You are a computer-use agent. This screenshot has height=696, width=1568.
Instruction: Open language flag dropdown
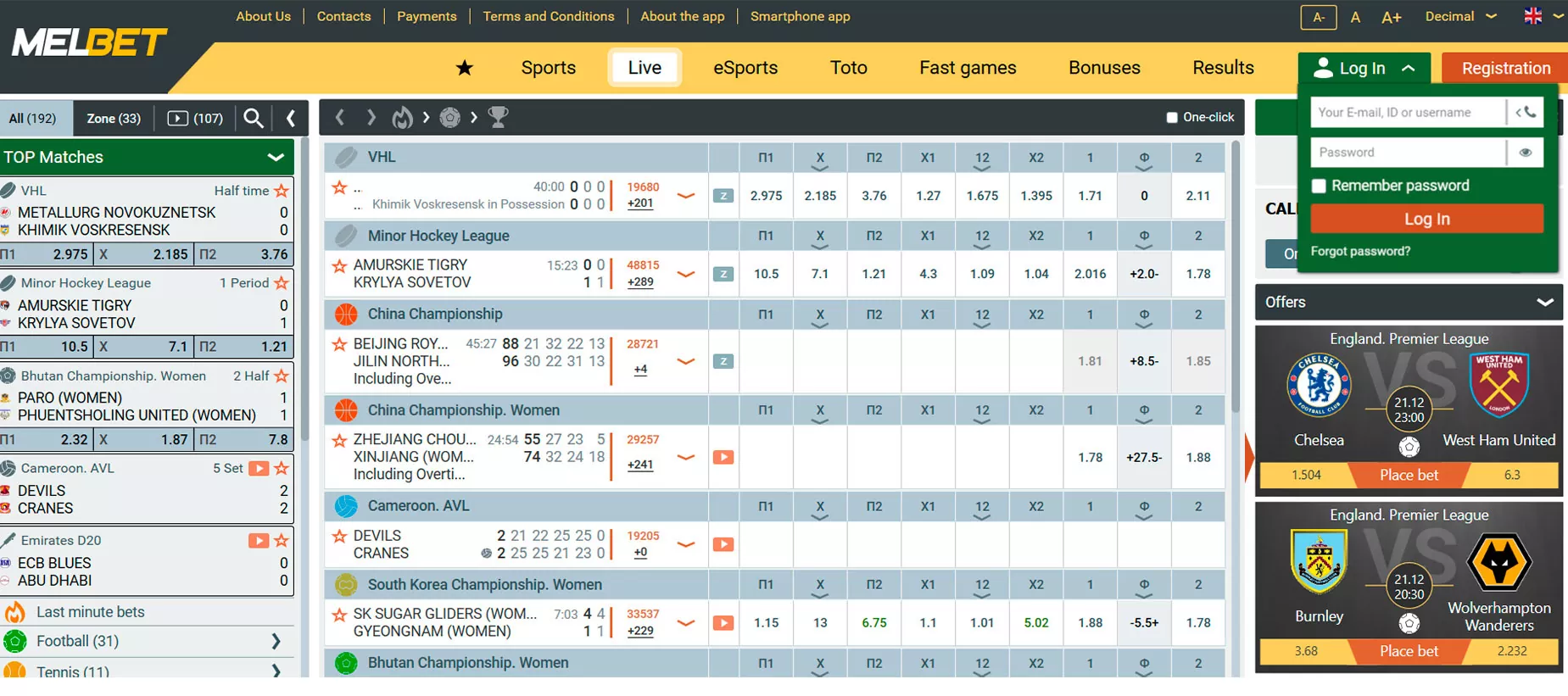(x=1543, y=16)
